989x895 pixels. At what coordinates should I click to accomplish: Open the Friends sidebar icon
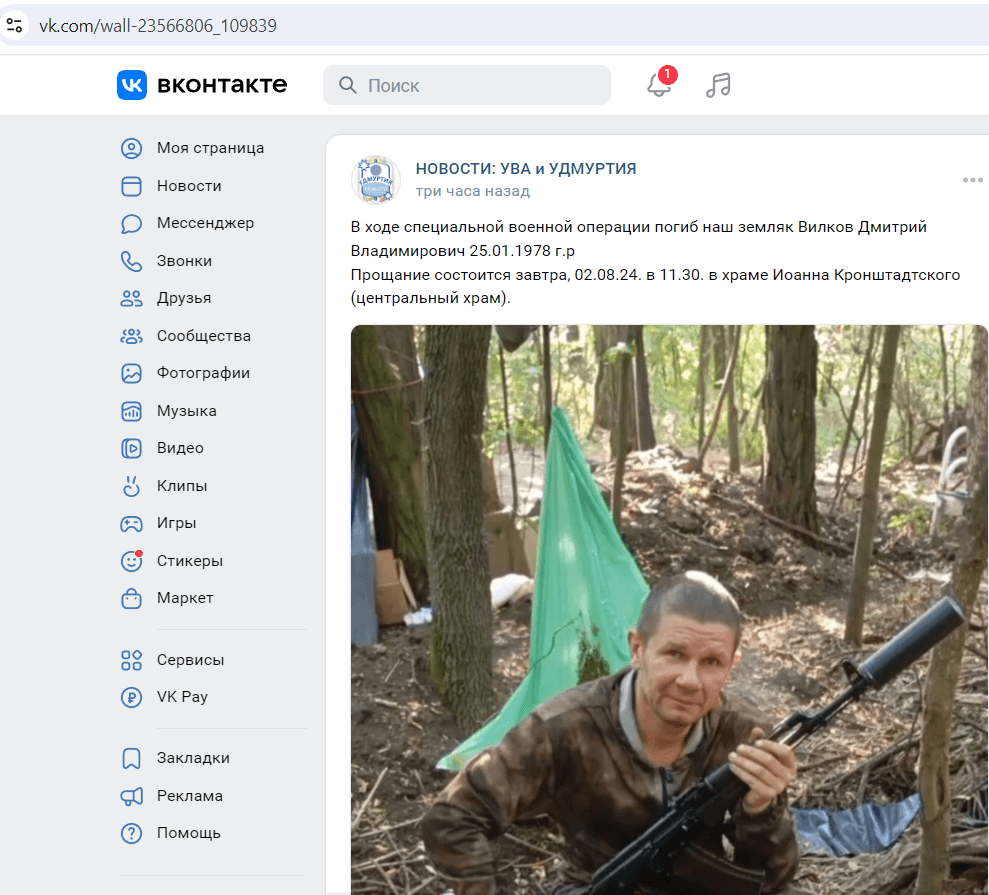click(131, 298)
